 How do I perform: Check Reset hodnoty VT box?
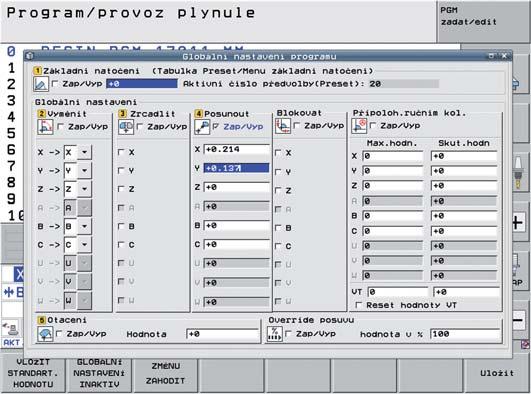point(359,305)
